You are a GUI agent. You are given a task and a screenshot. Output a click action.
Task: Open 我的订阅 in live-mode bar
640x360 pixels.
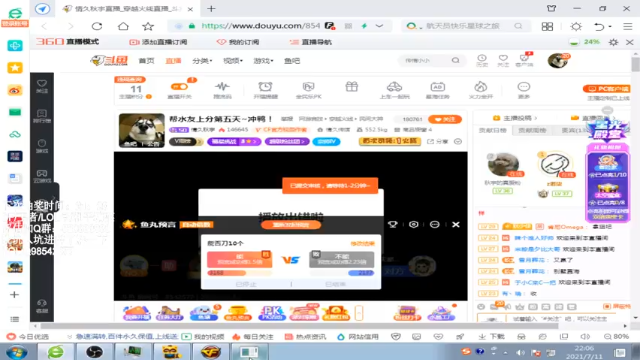238,42
